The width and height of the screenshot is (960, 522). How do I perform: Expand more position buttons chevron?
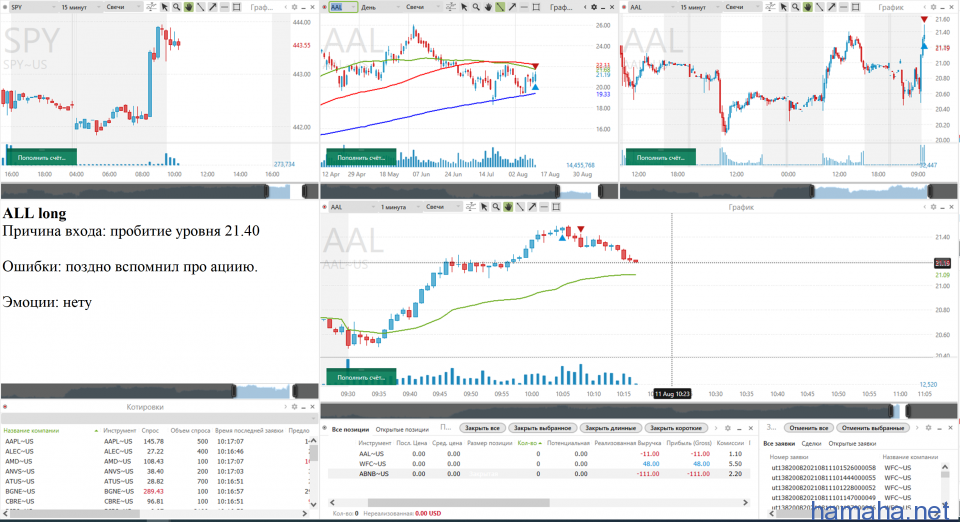click(x=716, y=428)
